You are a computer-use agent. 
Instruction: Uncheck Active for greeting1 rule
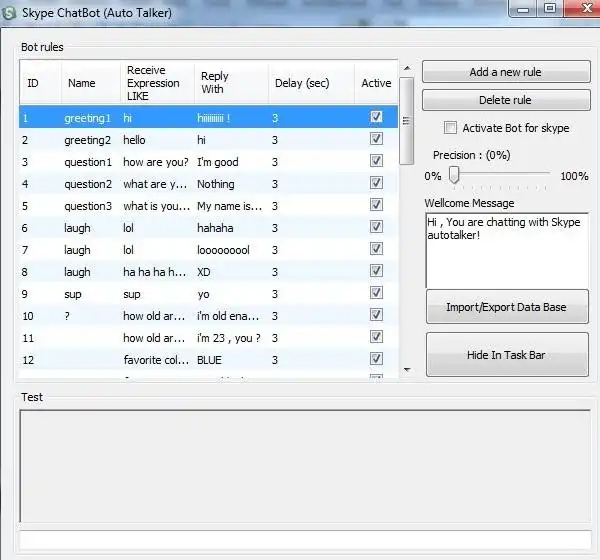(x=376, y=117)
